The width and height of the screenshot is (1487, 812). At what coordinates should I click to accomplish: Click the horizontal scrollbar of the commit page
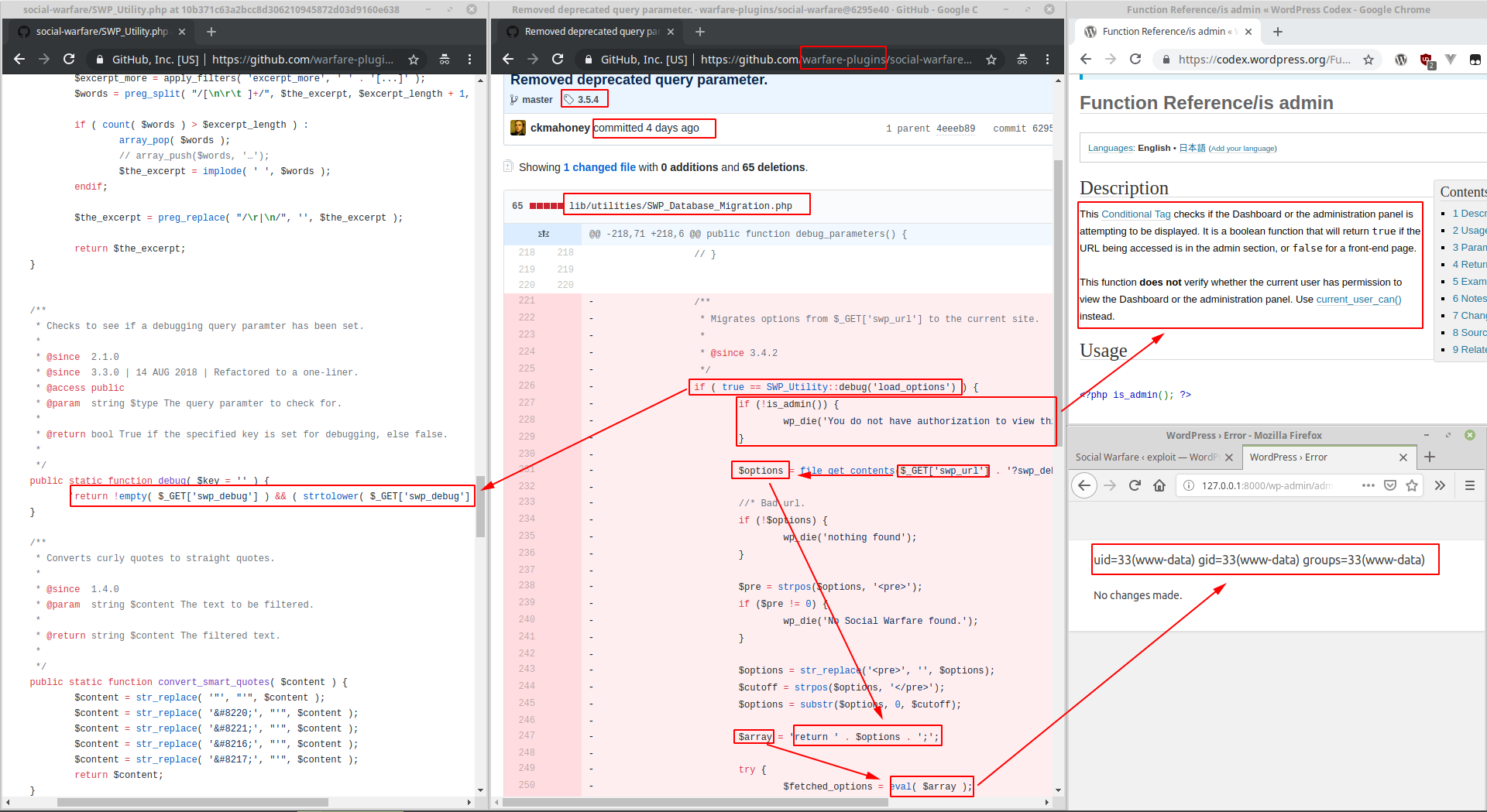coord(695,802)
